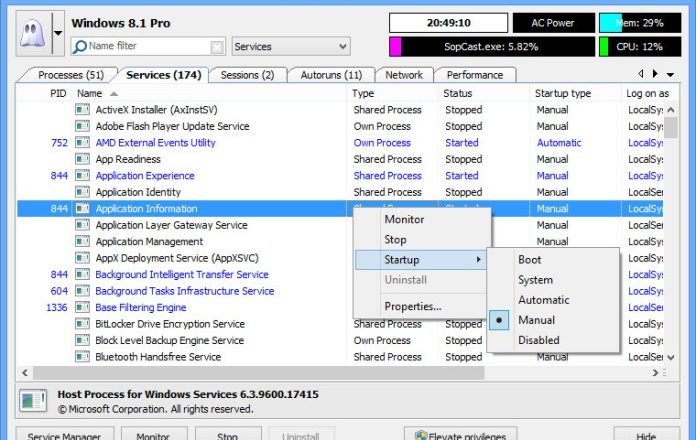Click BitLocker Drive Encryption Service icon
The image size is (696, 440).
click(82, 324)
